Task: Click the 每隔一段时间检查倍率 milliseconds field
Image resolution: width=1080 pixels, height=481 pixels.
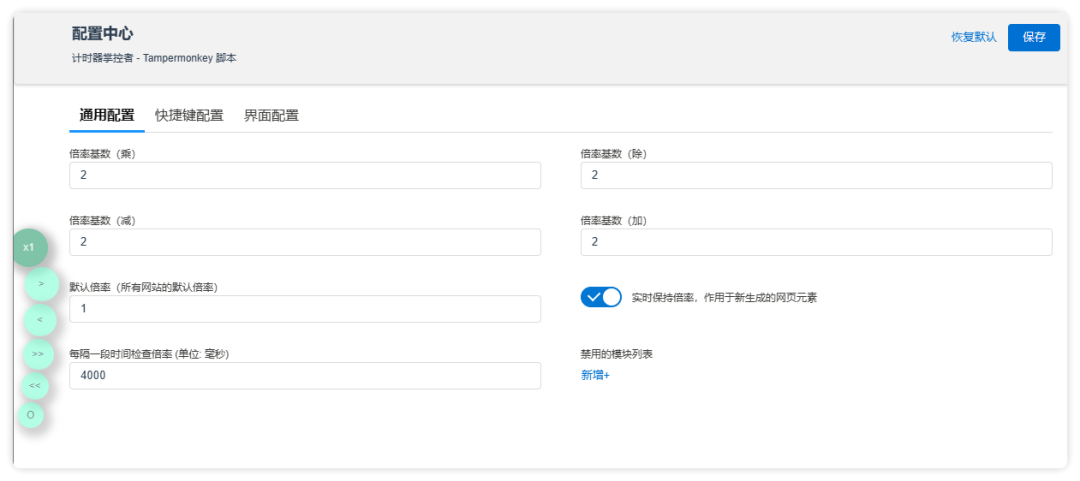Action: pos(305,376)
